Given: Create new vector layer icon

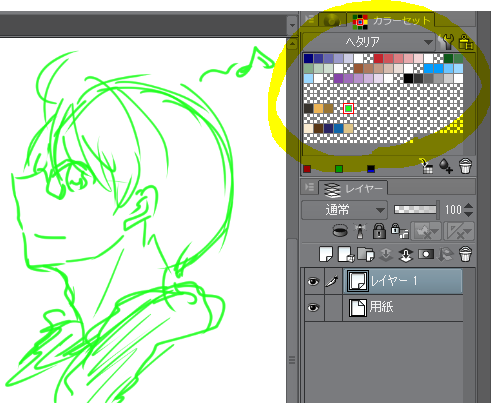Looking at the screenshot, I should coord(346,254).
